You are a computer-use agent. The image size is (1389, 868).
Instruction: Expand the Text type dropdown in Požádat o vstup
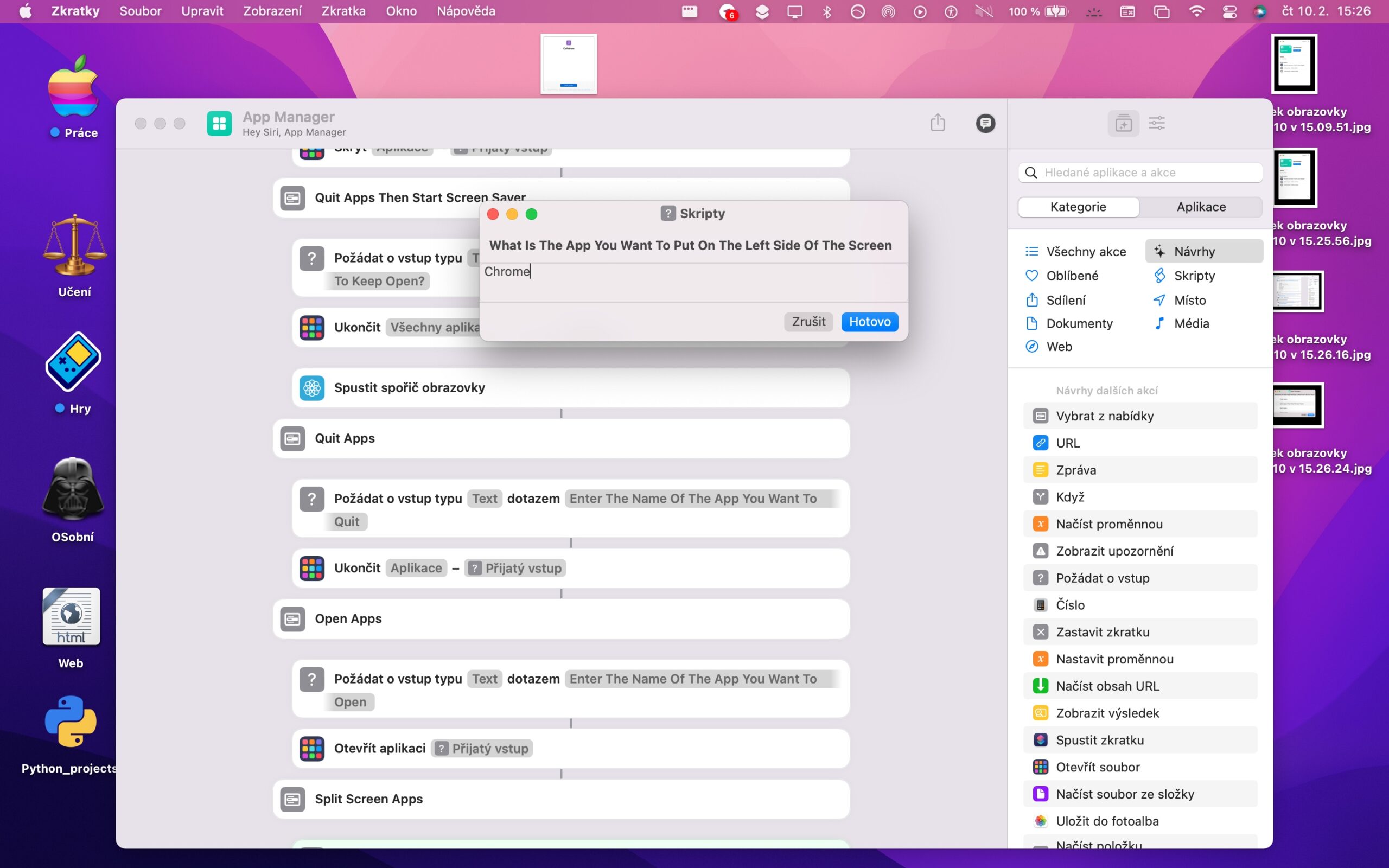click(485, 499)
